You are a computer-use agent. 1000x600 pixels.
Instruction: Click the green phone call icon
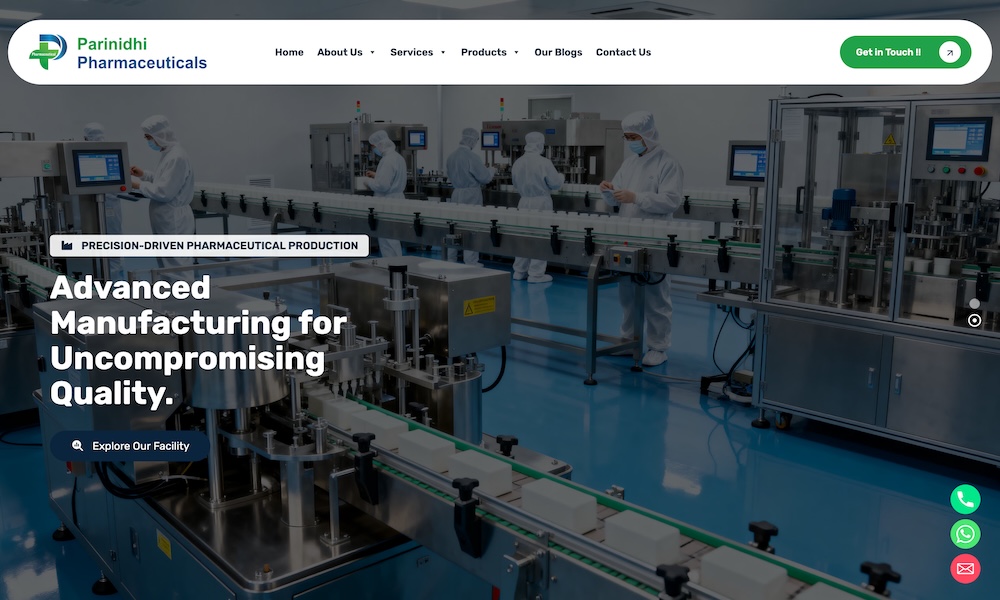pyautogui.click(x=964, y=498)
